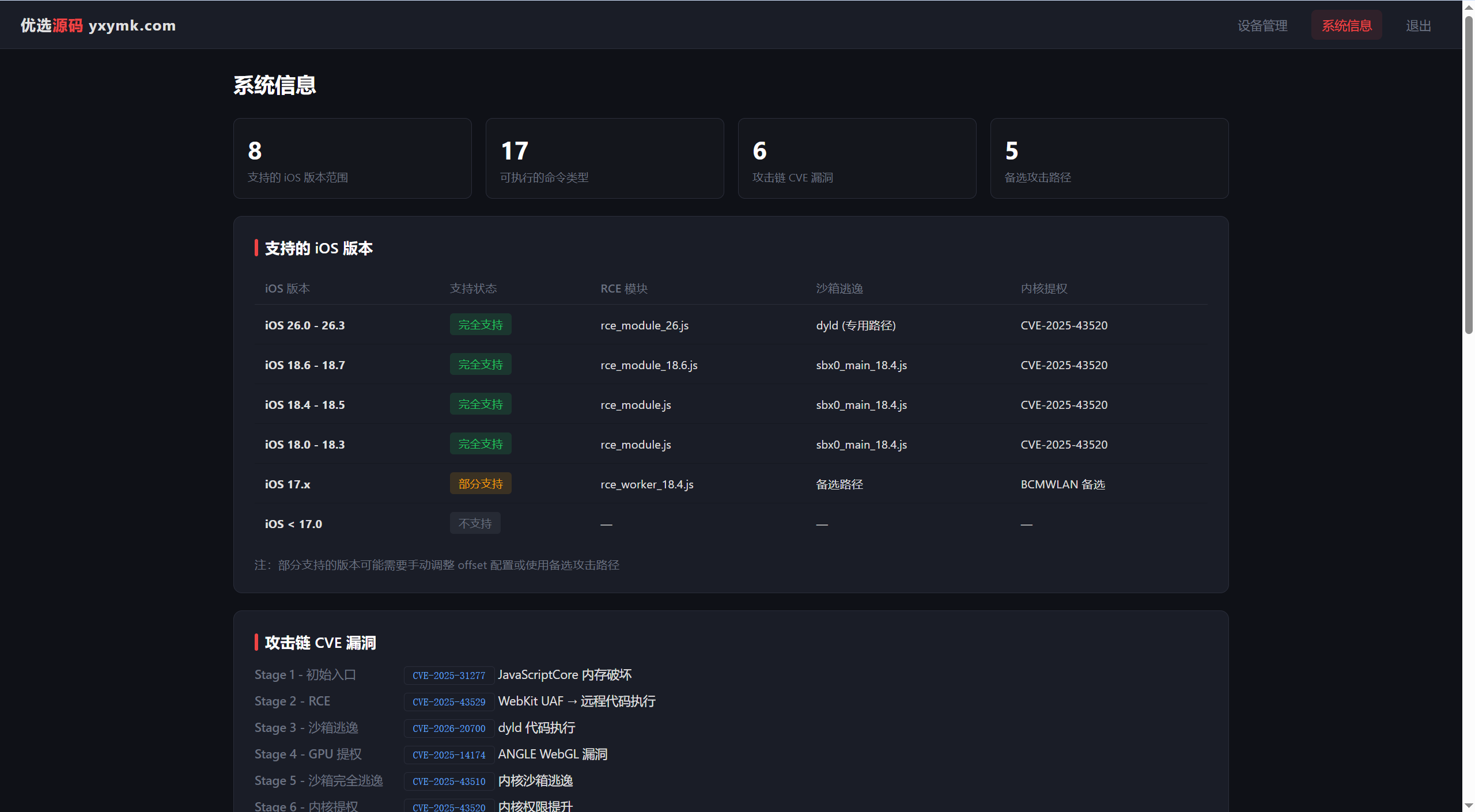Click the 支持的 iOS 版本范围 stat card
Image resolution: width=1475 pixels, height=812 pixels.
click(352, 158)
